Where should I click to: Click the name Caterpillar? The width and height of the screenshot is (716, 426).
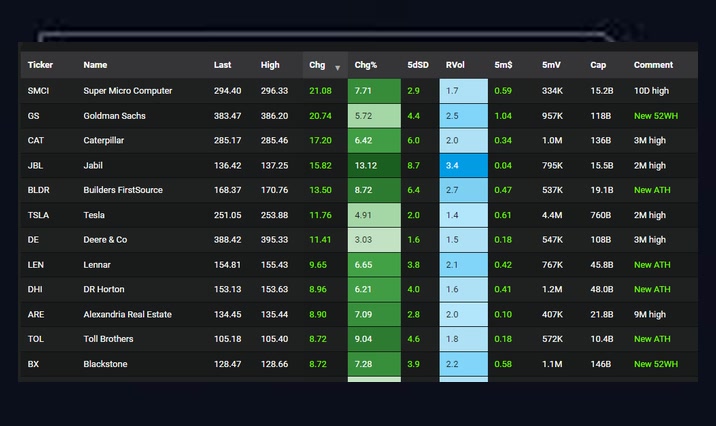pyautogui.click(x=103, y=141)
